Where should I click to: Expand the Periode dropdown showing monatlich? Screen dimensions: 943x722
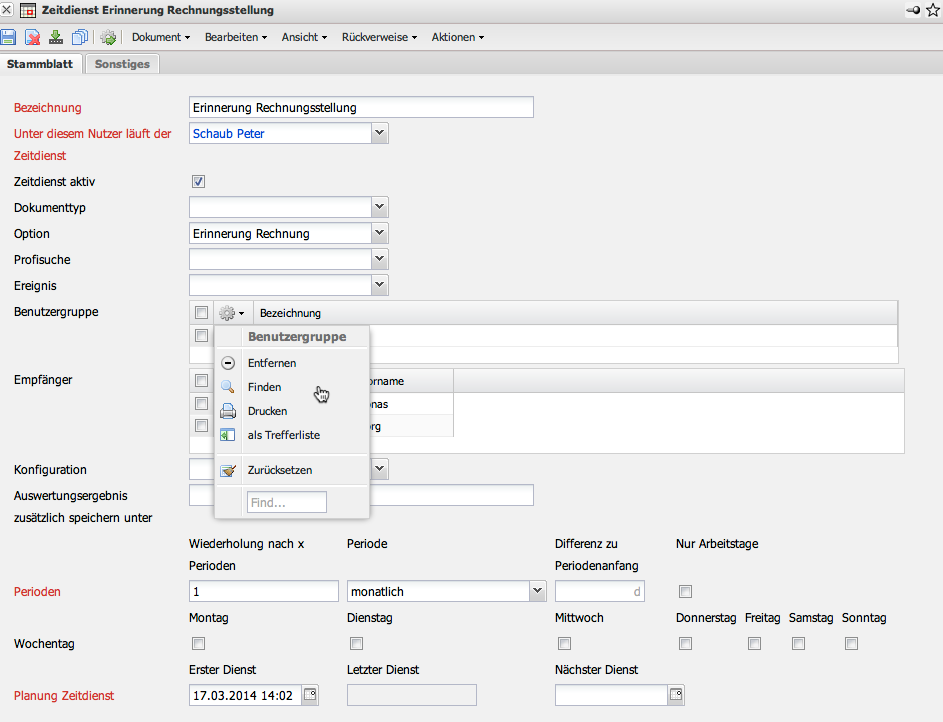tap(535, 592)
